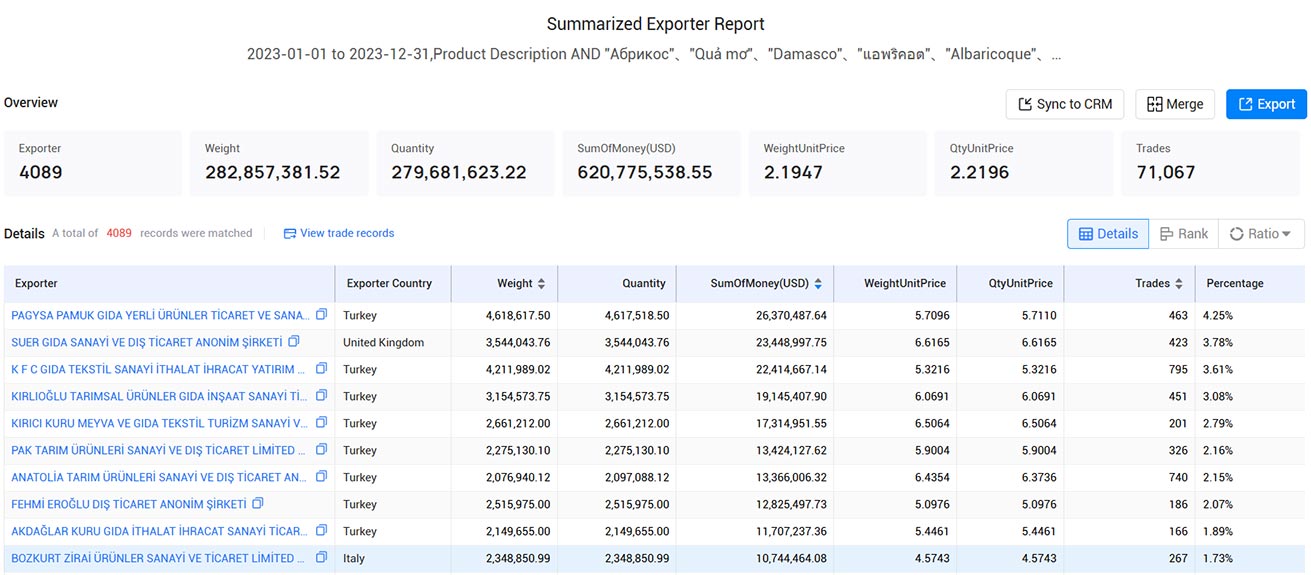Click Italy country cell
Screen dimensions: 1311x575
[355, 558]
